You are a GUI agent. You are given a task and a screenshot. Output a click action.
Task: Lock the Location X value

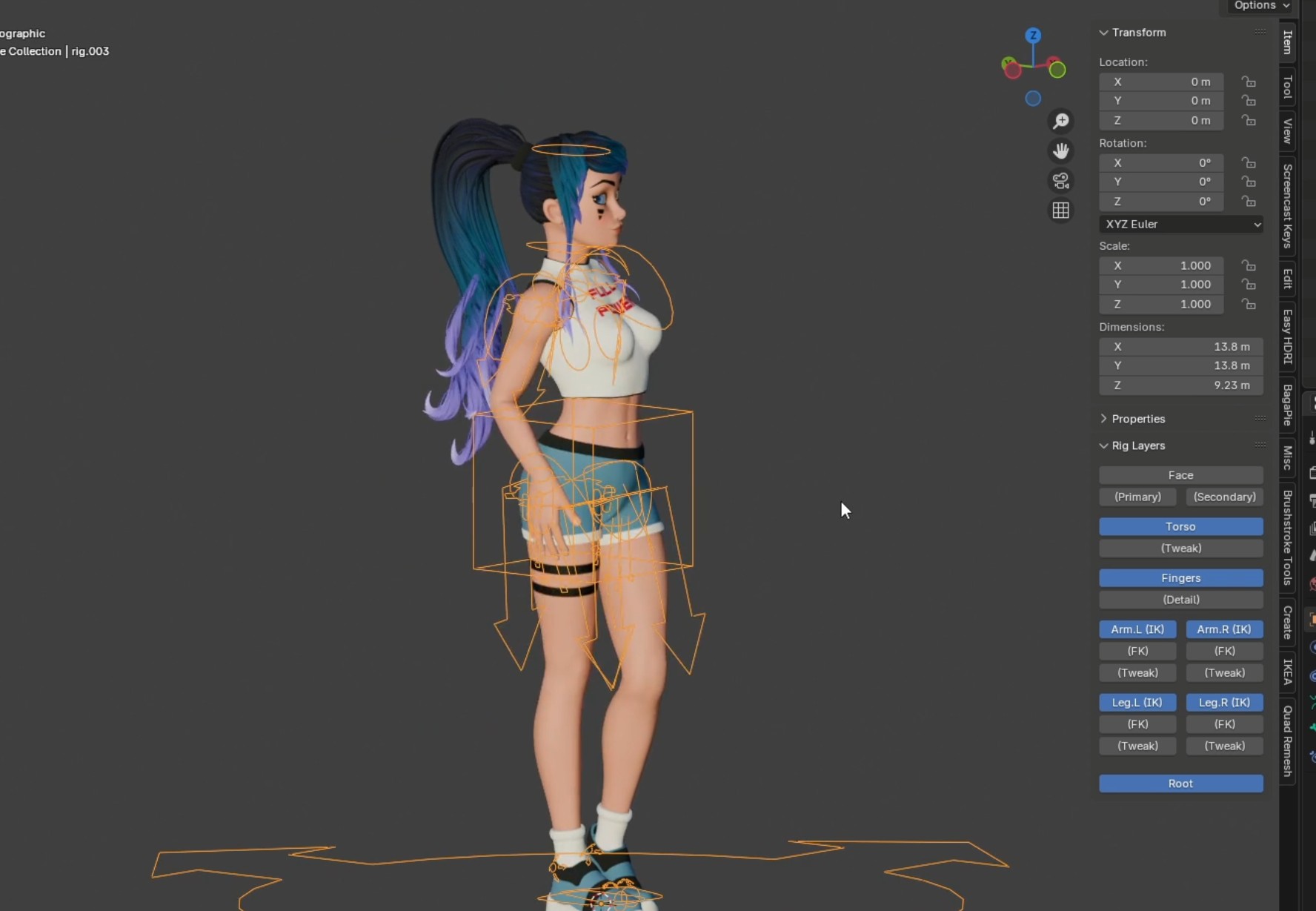click(1249, 82)
